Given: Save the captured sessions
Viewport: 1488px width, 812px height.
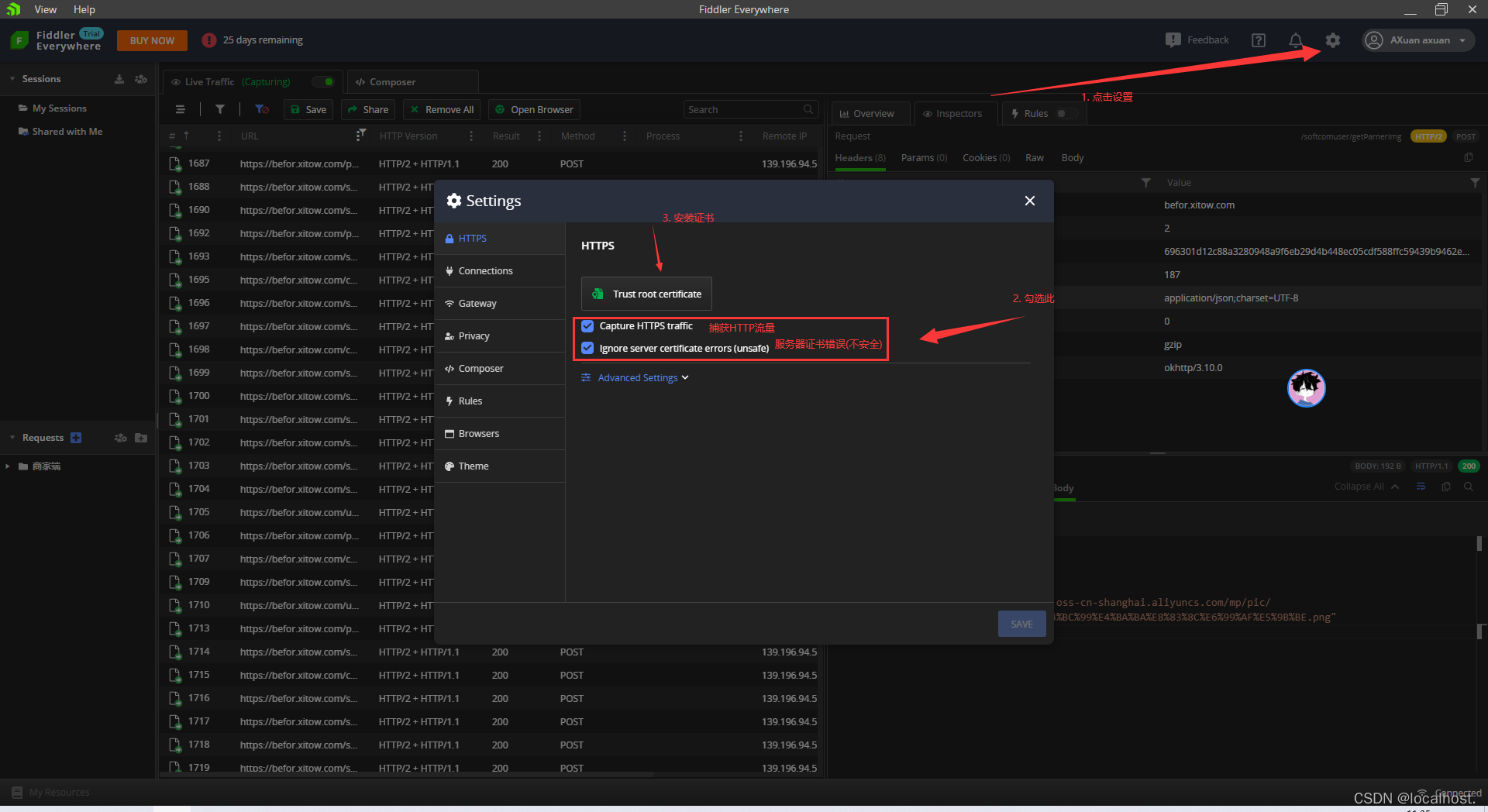Looking at the screenshot, I should point(308,109).
